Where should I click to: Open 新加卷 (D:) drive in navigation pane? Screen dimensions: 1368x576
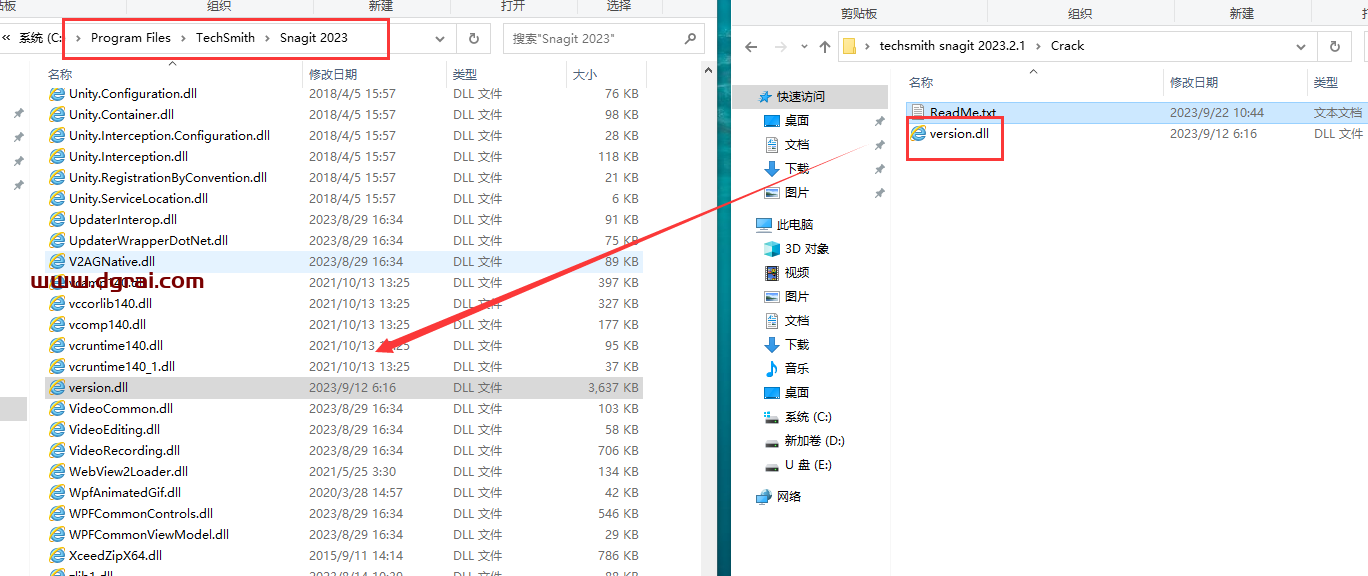pos(804,441)
